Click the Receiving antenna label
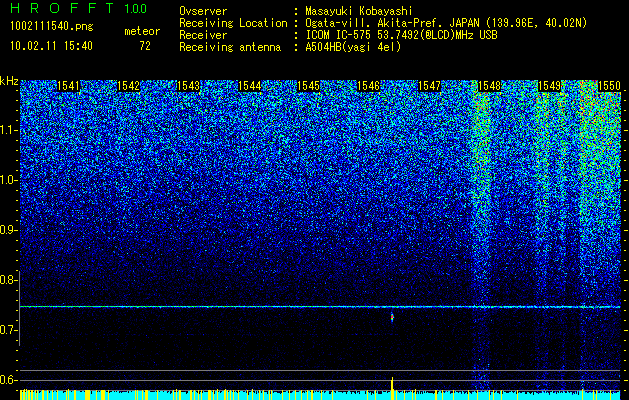Image resolution: width=629 pixels, height=400 pixels. (x=230, y=47)
